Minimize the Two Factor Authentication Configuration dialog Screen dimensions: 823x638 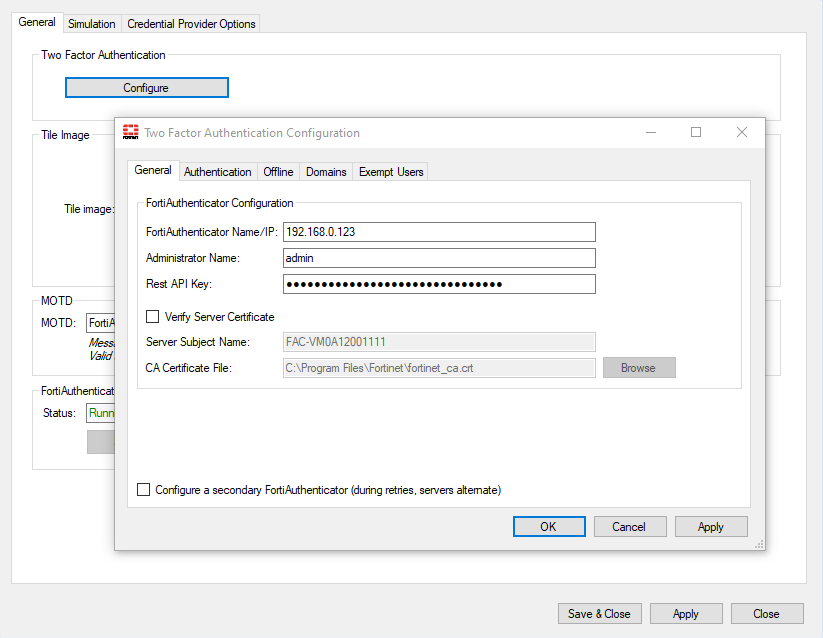click(x=651, y=132)
